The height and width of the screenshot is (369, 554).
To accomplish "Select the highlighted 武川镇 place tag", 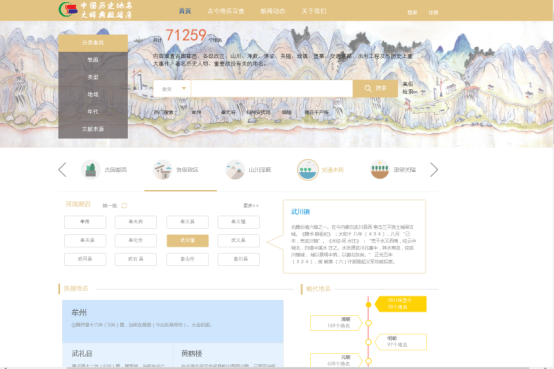I will 188,240.
